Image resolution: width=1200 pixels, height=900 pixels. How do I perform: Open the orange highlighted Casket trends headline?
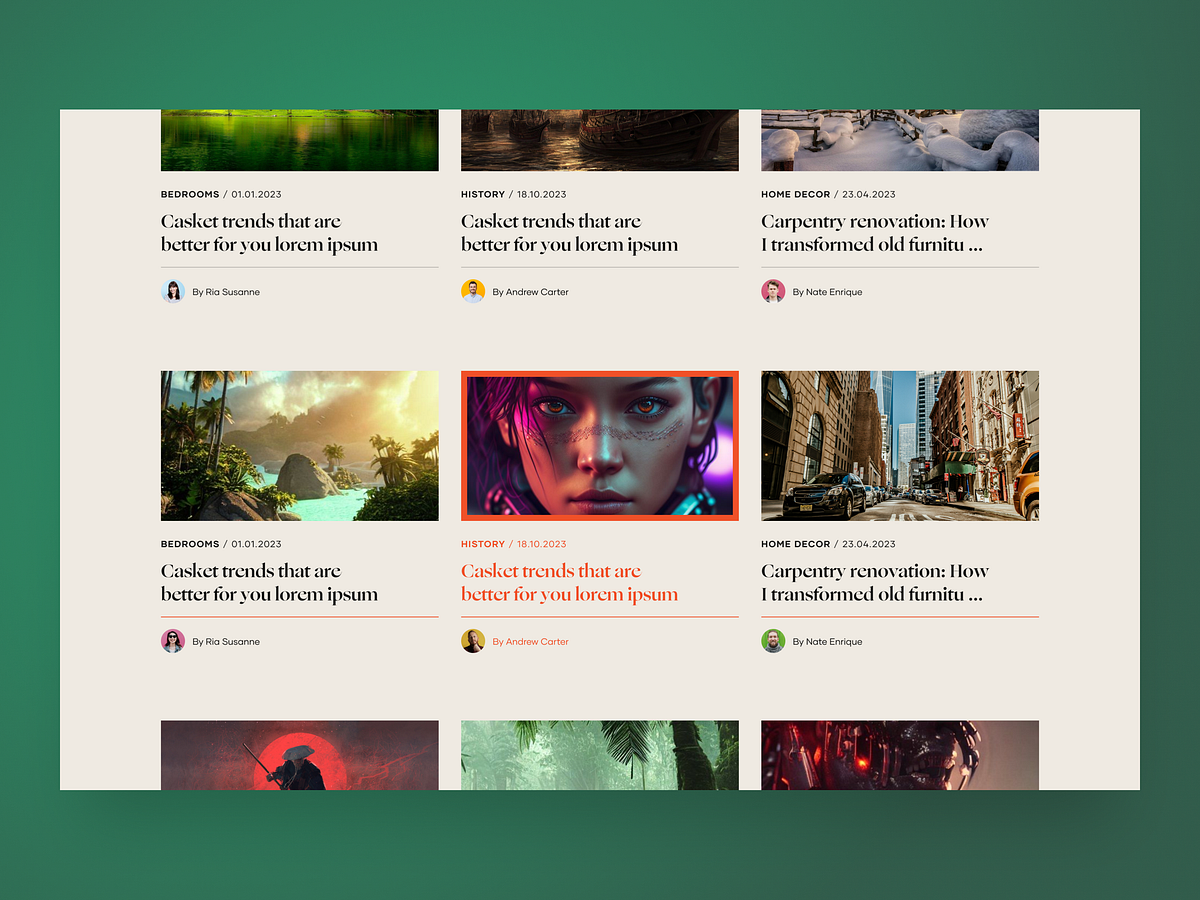pos(570,583)
